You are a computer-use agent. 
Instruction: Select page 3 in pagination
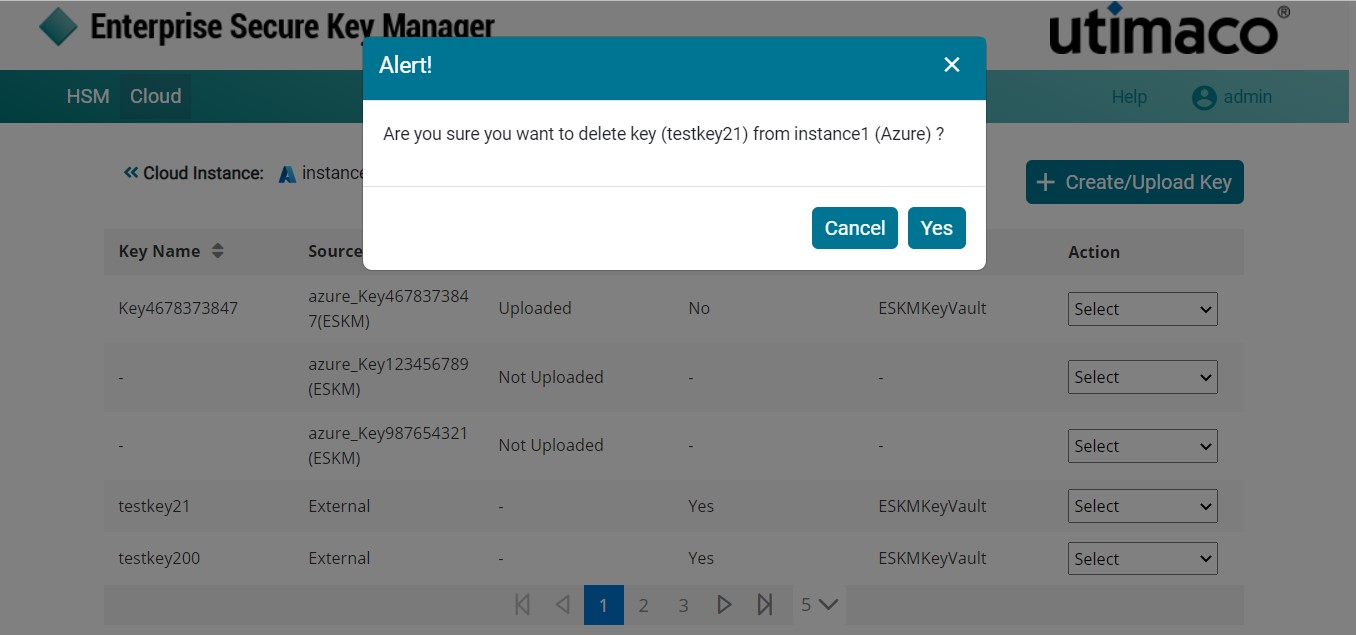[683, 605]
